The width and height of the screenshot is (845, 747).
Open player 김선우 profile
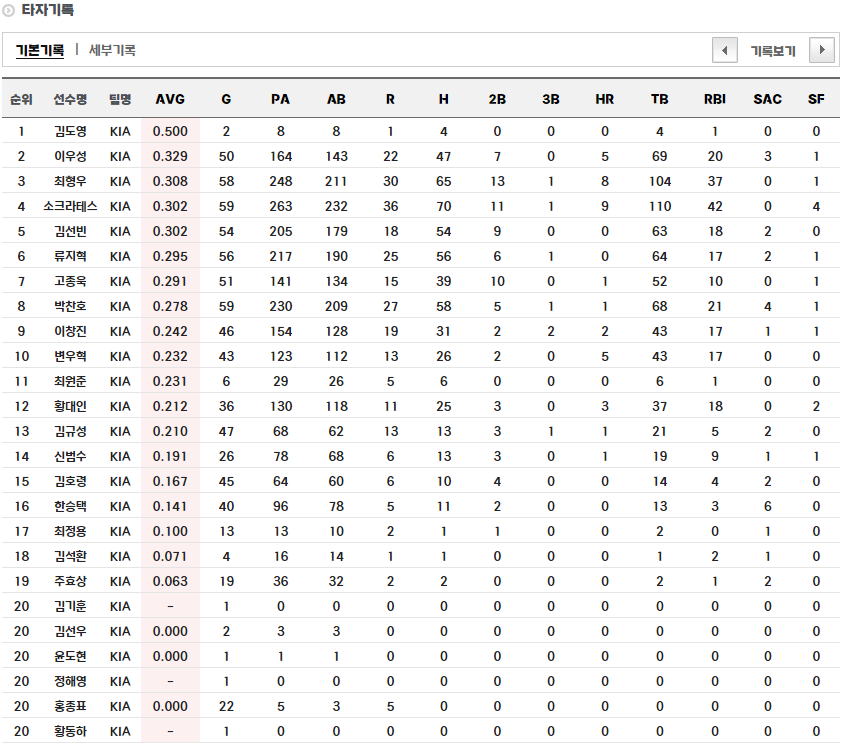(x=70, y=631)
